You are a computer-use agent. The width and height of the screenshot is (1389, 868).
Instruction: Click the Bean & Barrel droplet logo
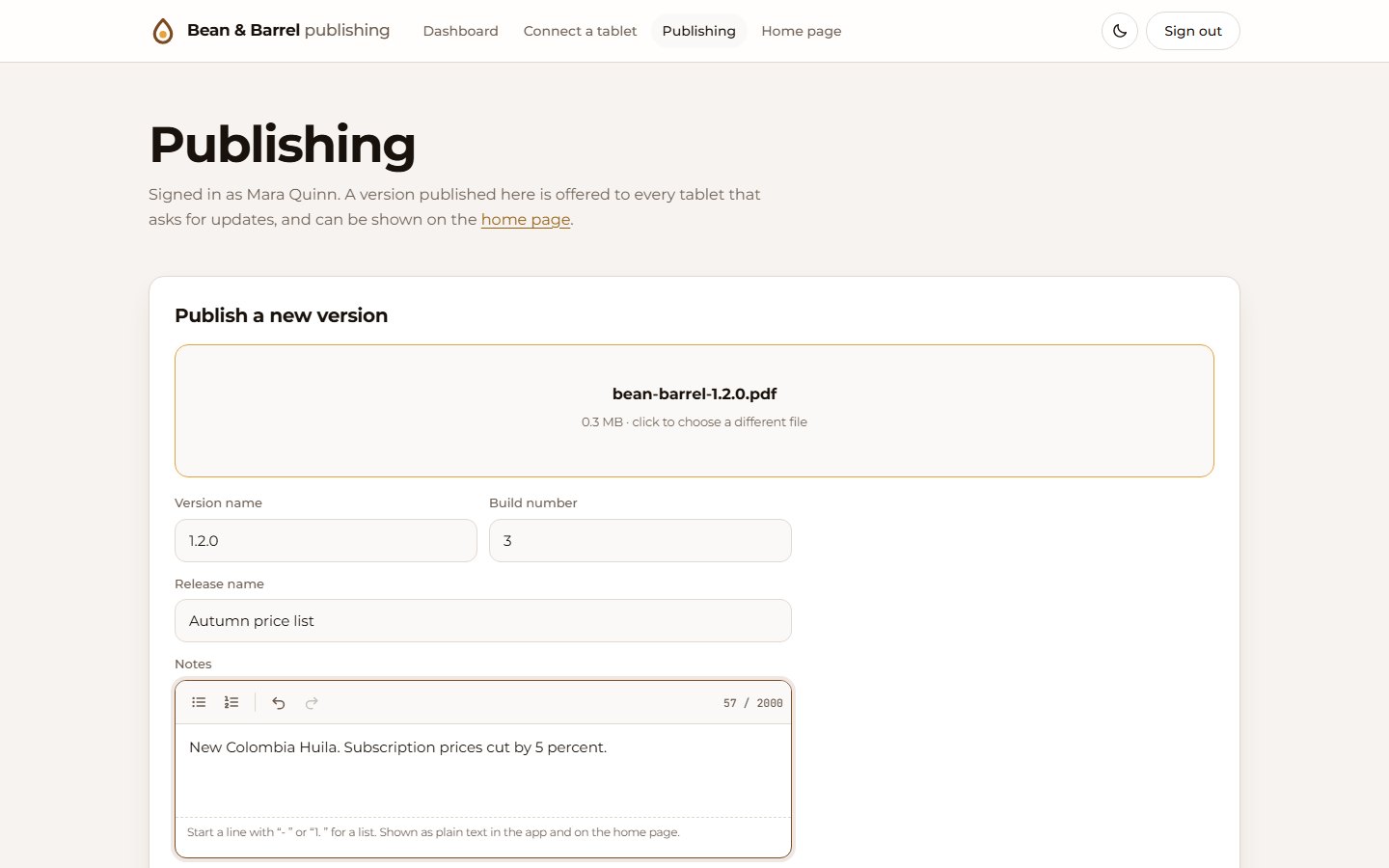163,31
